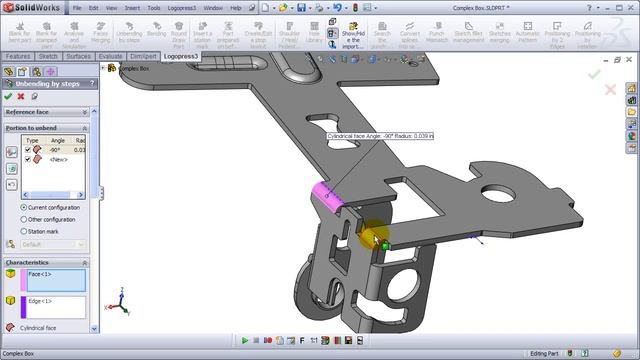Click Automatic Pattern tool
The width and height of the screenshot is (640, 360).
click(x=527, y=33)
